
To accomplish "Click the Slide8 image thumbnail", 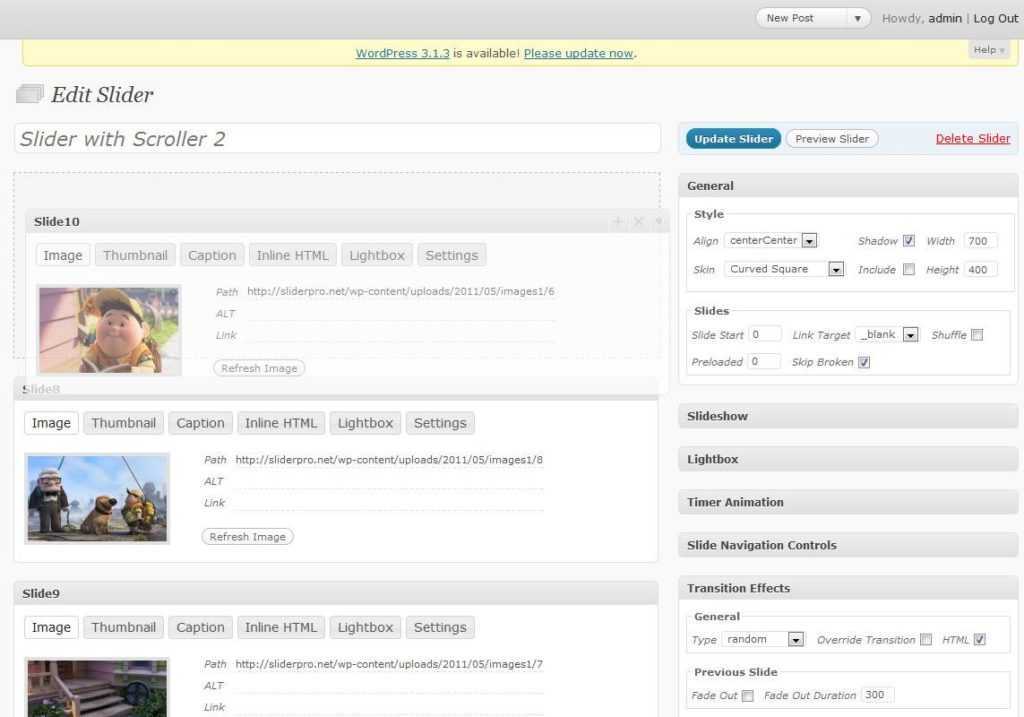I will click(x=97, y=498).
